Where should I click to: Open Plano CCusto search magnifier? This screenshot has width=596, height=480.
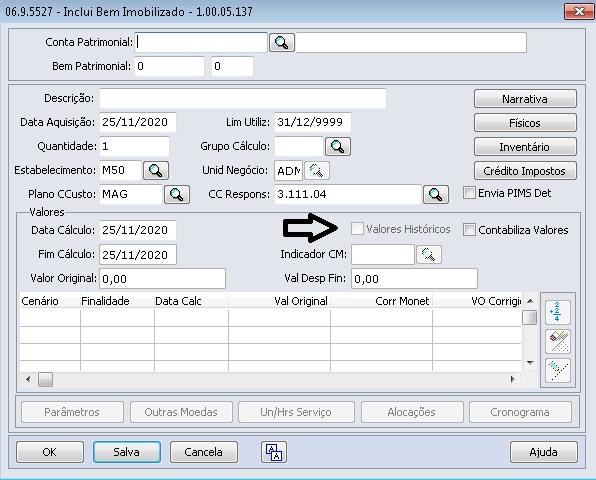(177, 194)
